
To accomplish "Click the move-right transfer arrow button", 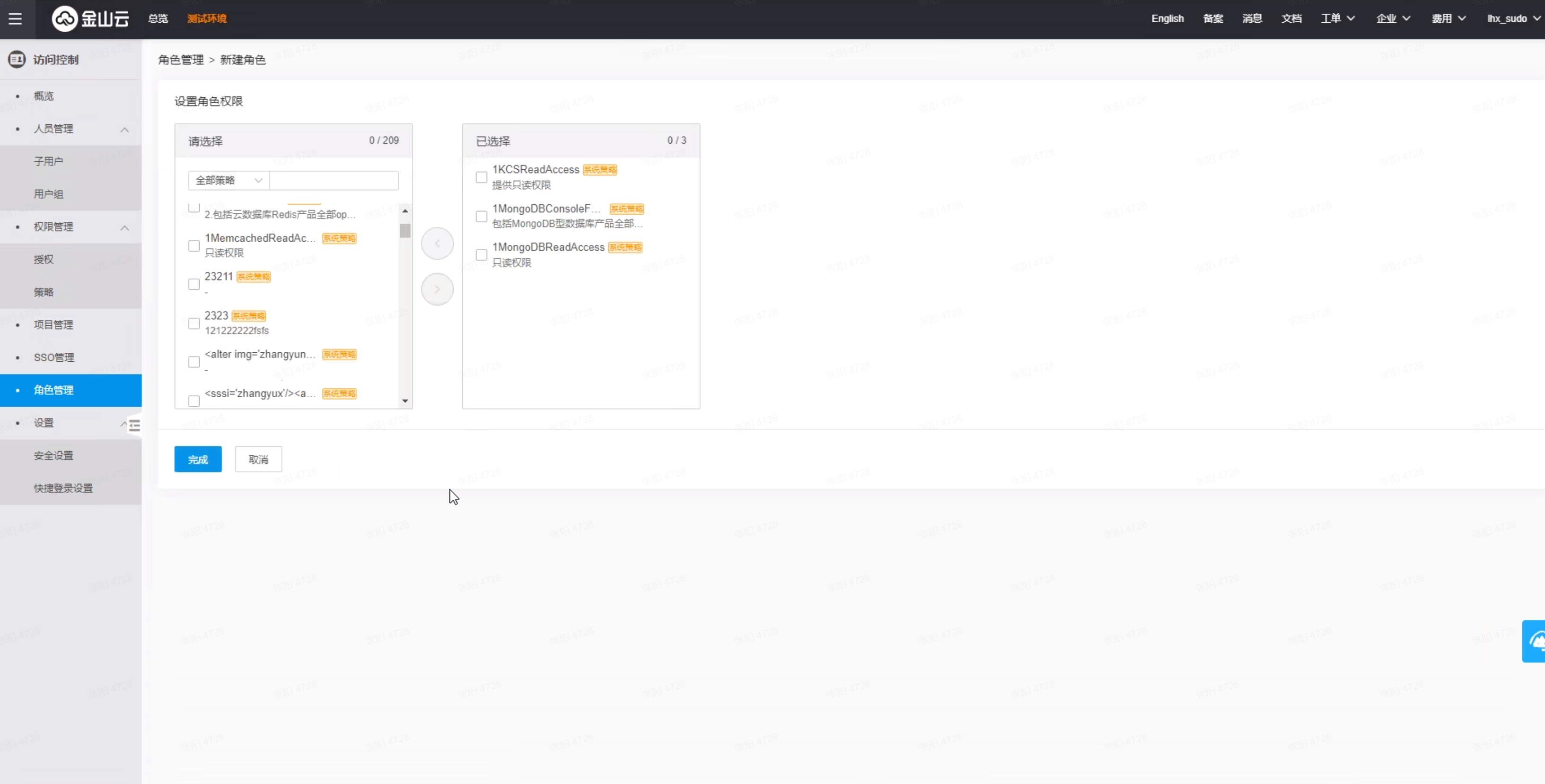I will coord(437,289).
